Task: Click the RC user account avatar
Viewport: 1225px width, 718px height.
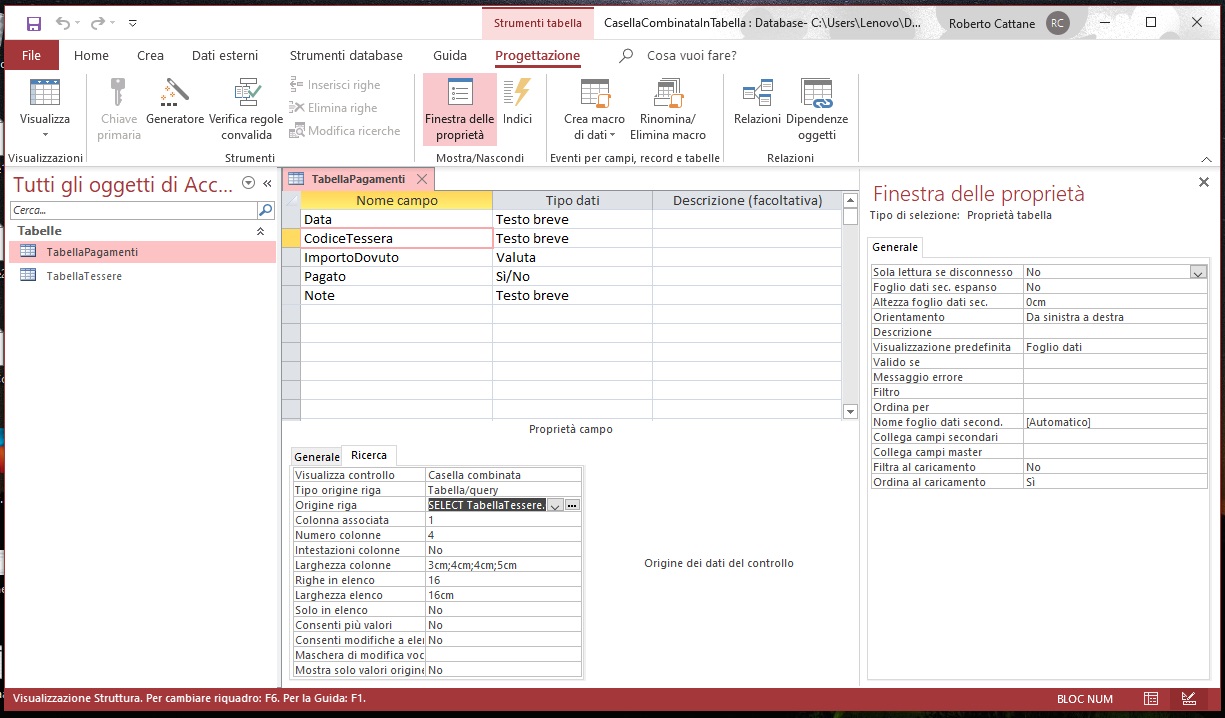Action: pyautogui.click(x=1057, y=23)
